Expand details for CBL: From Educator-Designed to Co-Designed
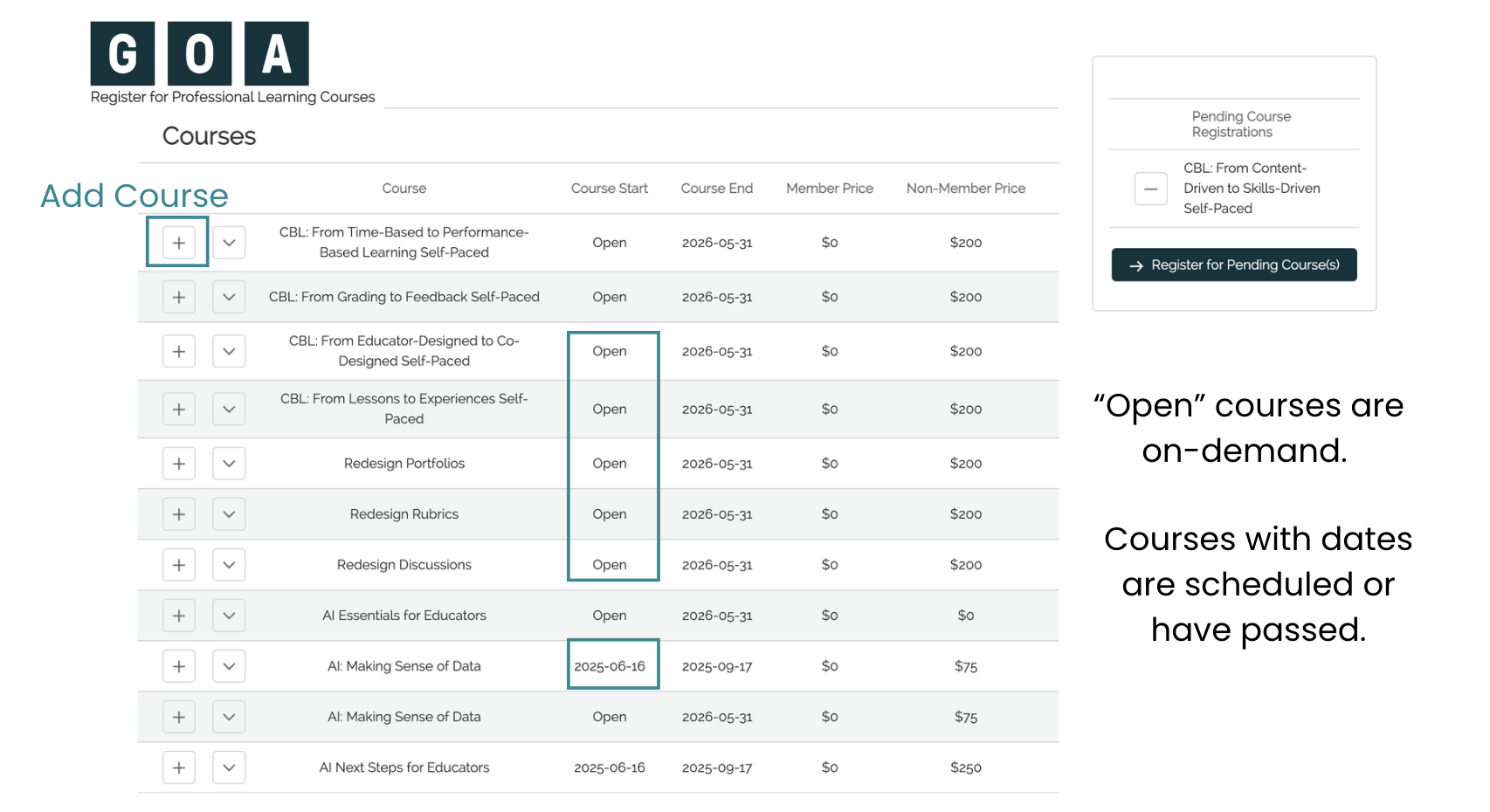1490x812 pixels. pos(229,351)
